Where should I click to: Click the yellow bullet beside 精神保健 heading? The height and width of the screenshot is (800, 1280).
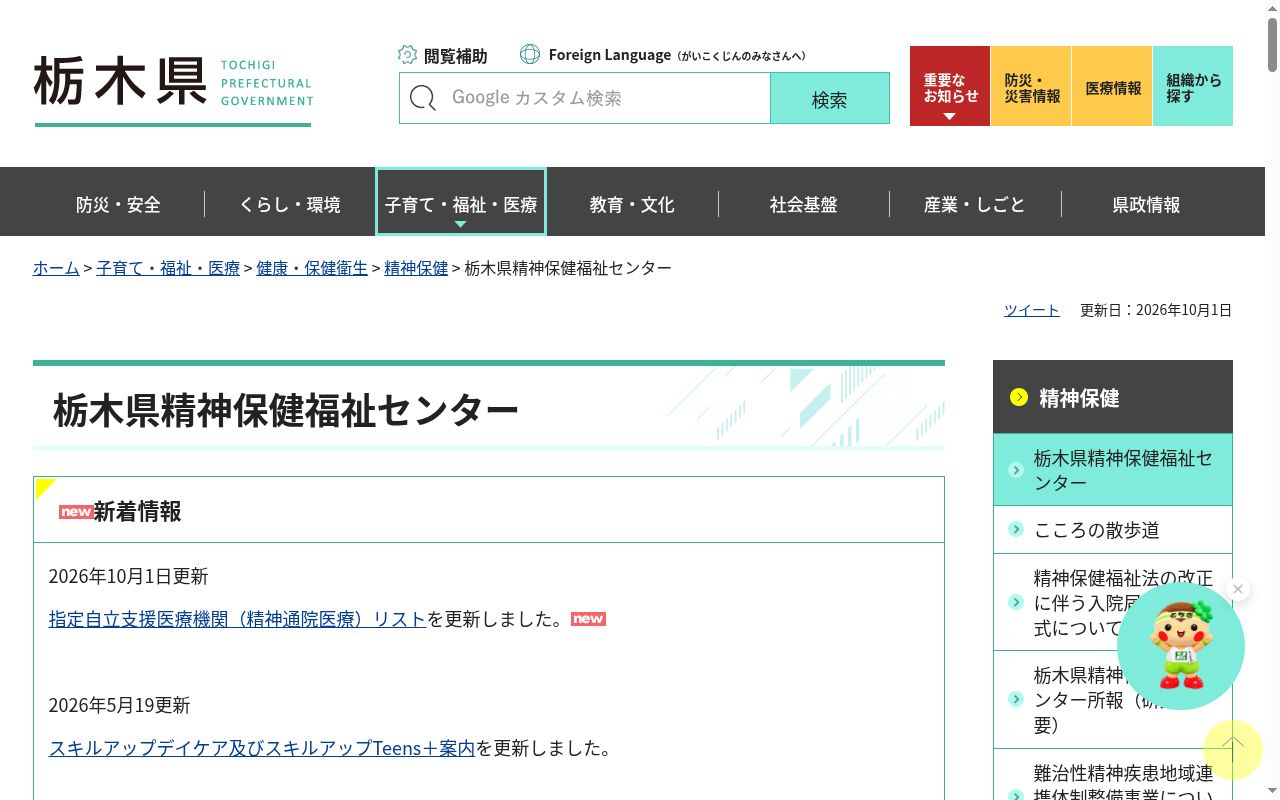[x=1019, y=398]
